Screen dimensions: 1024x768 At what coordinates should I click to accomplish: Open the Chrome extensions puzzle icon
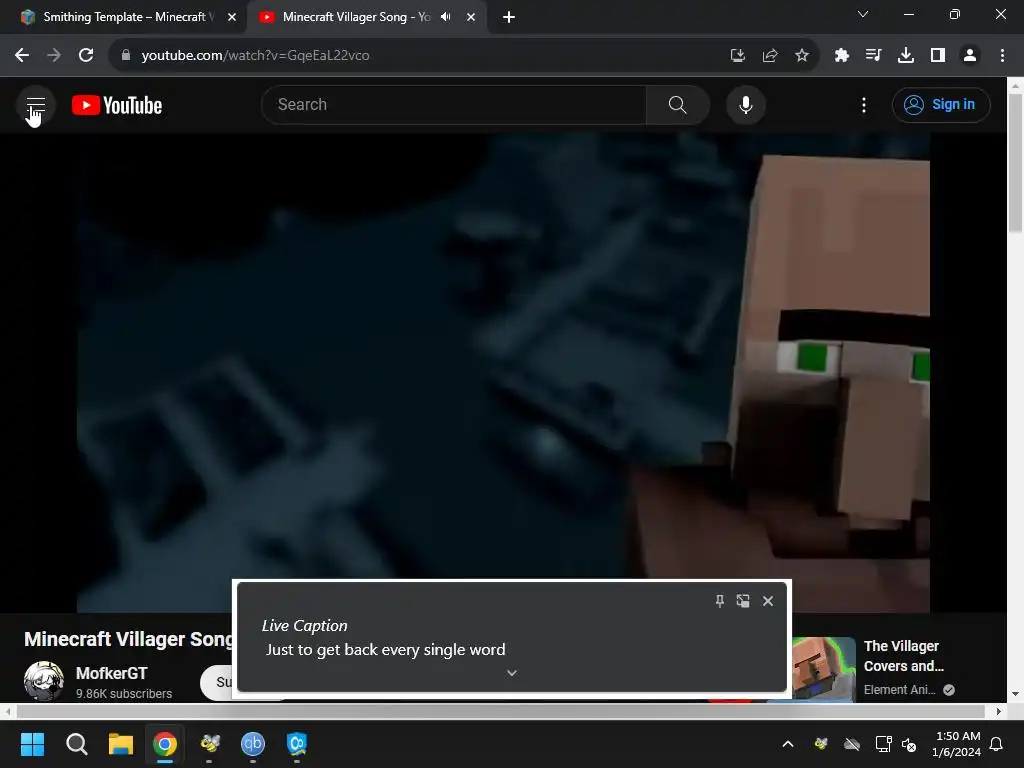pyautogui.click(x=841, y=56)
